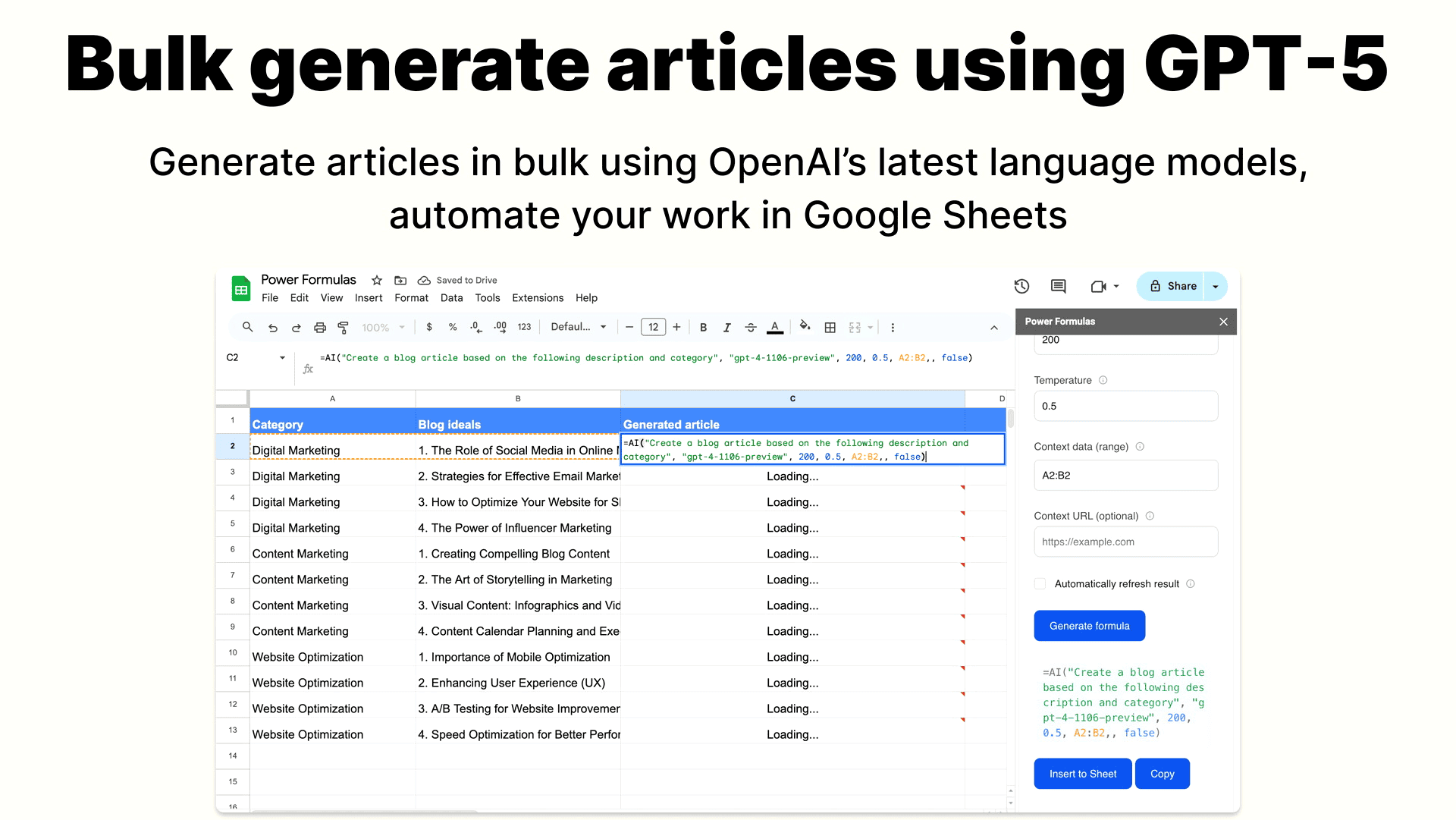Click the merge cells icon

(855, 328)
